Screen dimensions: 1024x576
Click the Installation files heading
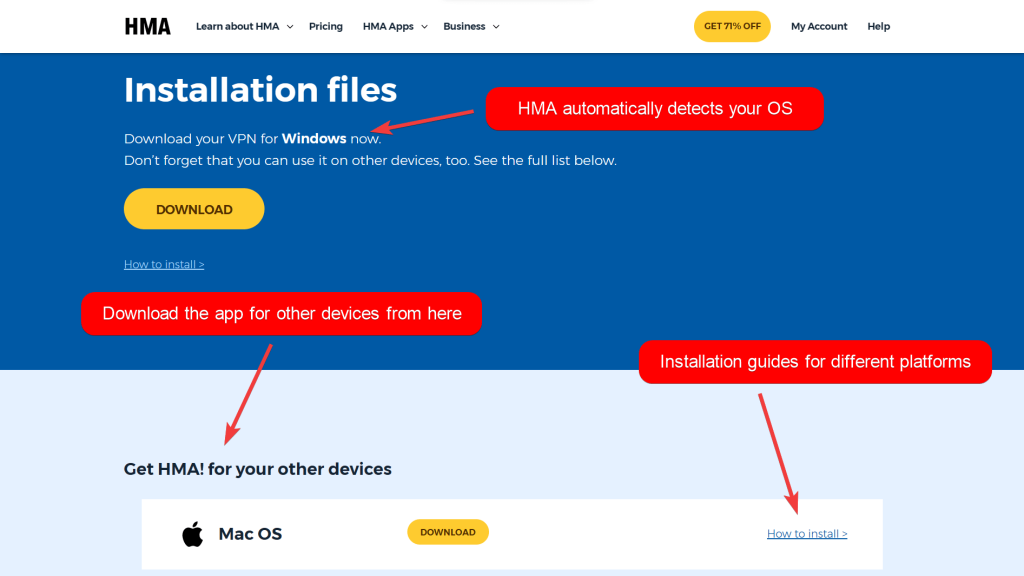[x=261, y=89]
